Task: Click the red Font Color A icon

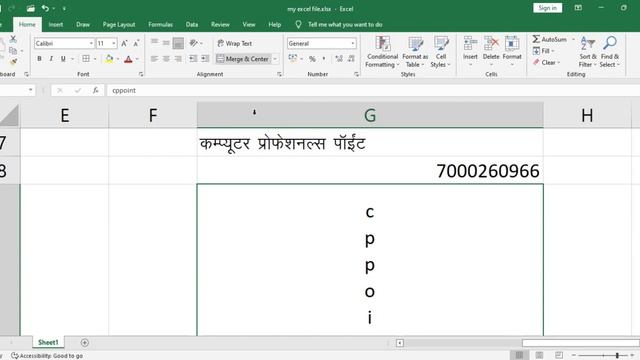Action: (128, 59)
